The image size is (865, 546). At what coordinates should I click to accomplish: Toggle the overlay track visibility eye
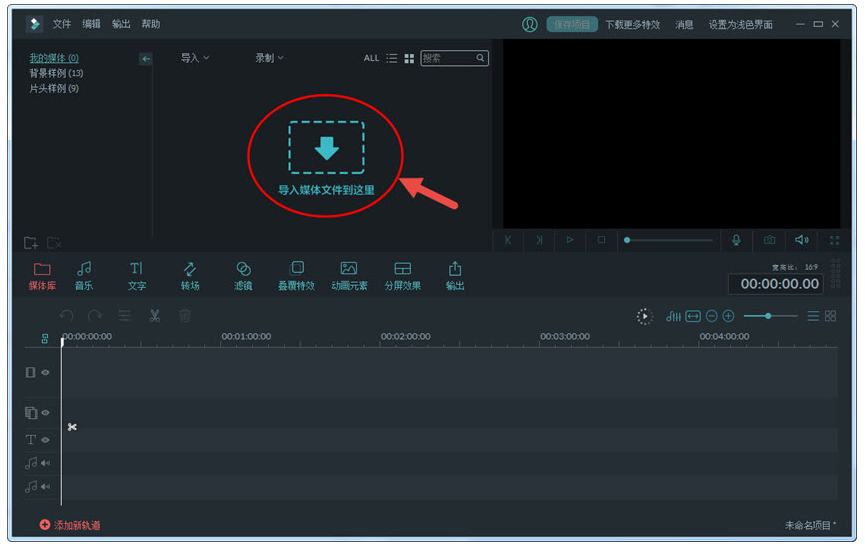pos(46,413)
